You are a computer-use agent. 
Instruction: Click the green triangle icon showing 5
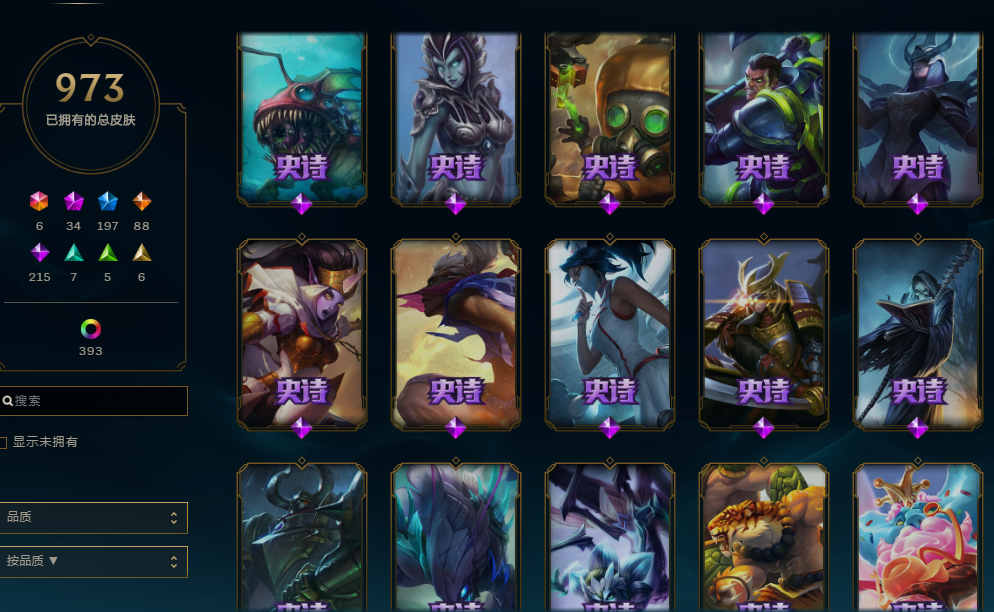pos(108,252)
